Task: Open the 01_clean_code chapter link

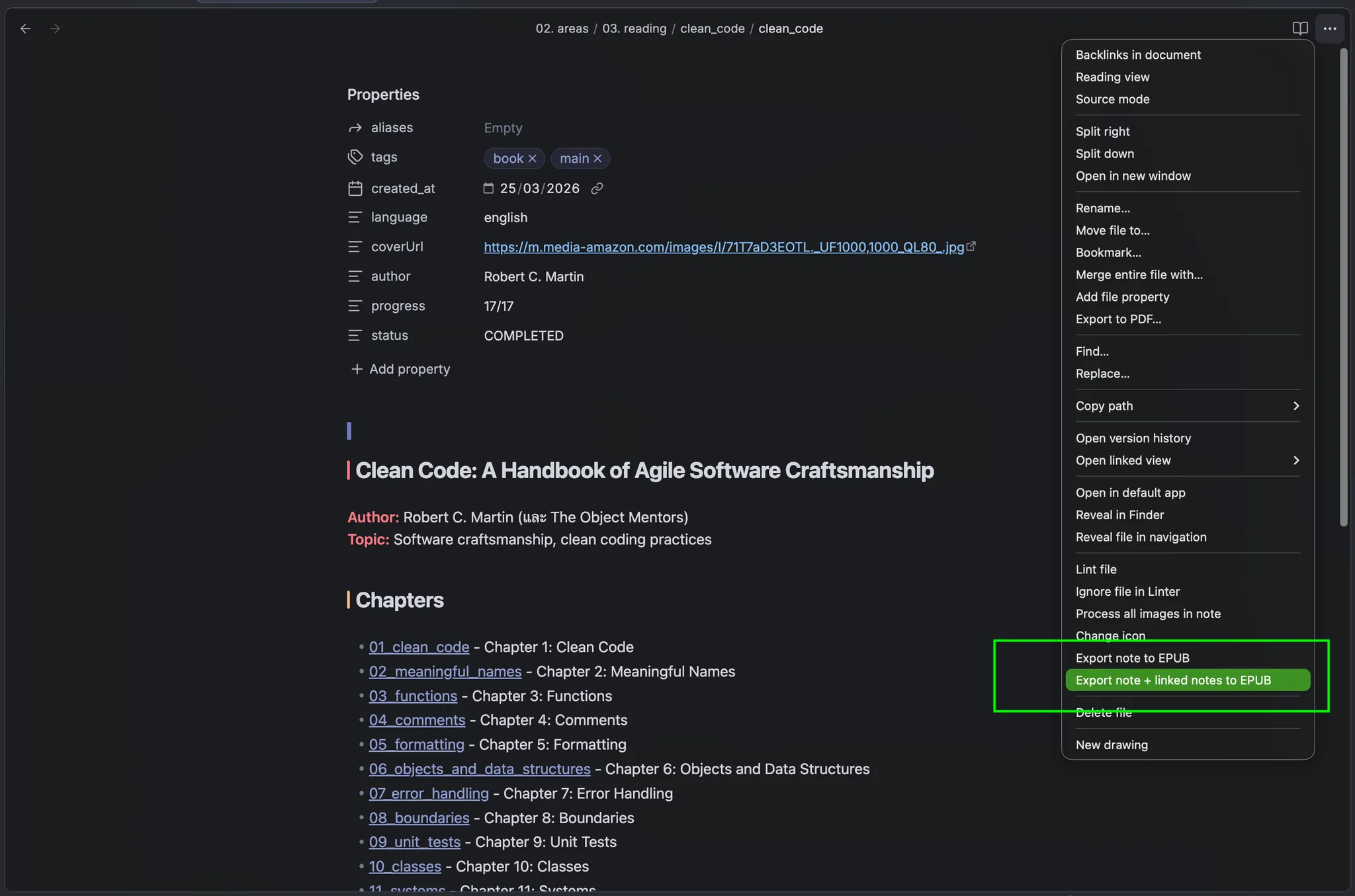Action: pyautogui.click(x=419, y=647)
